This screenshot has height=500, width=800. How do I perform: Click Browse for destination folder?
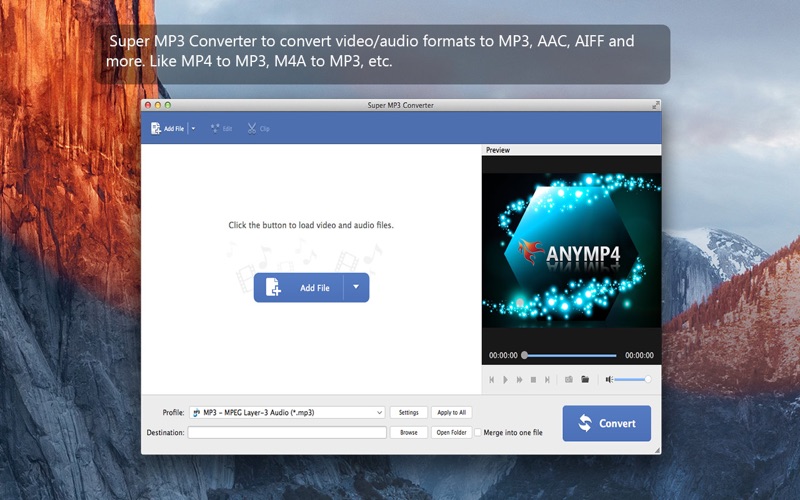pos(408,432)
